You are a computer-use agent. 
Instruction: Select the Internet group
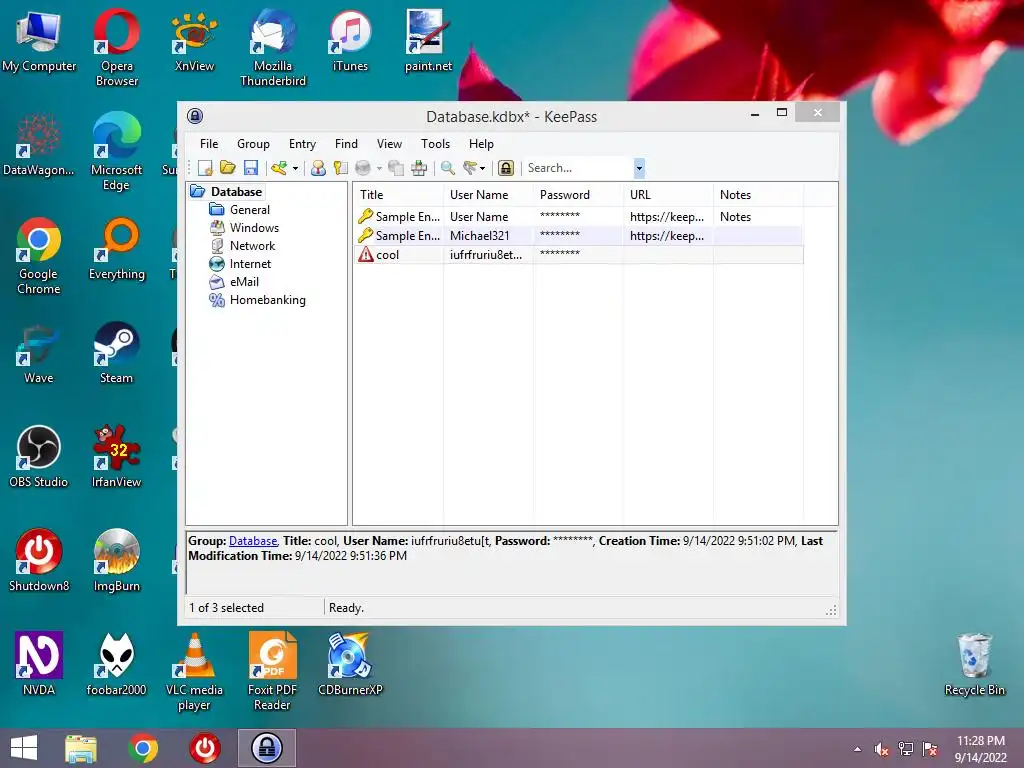coord(250,264)
